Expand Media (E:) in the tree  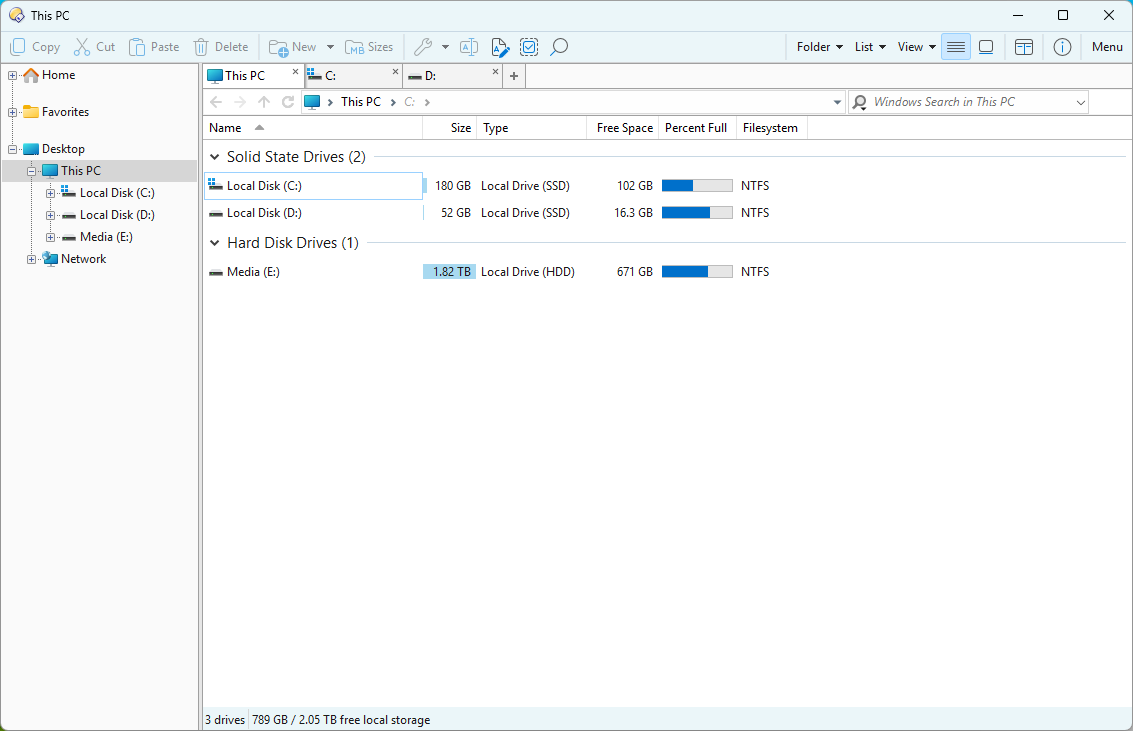pyautogui.click(x=50, y=237)
